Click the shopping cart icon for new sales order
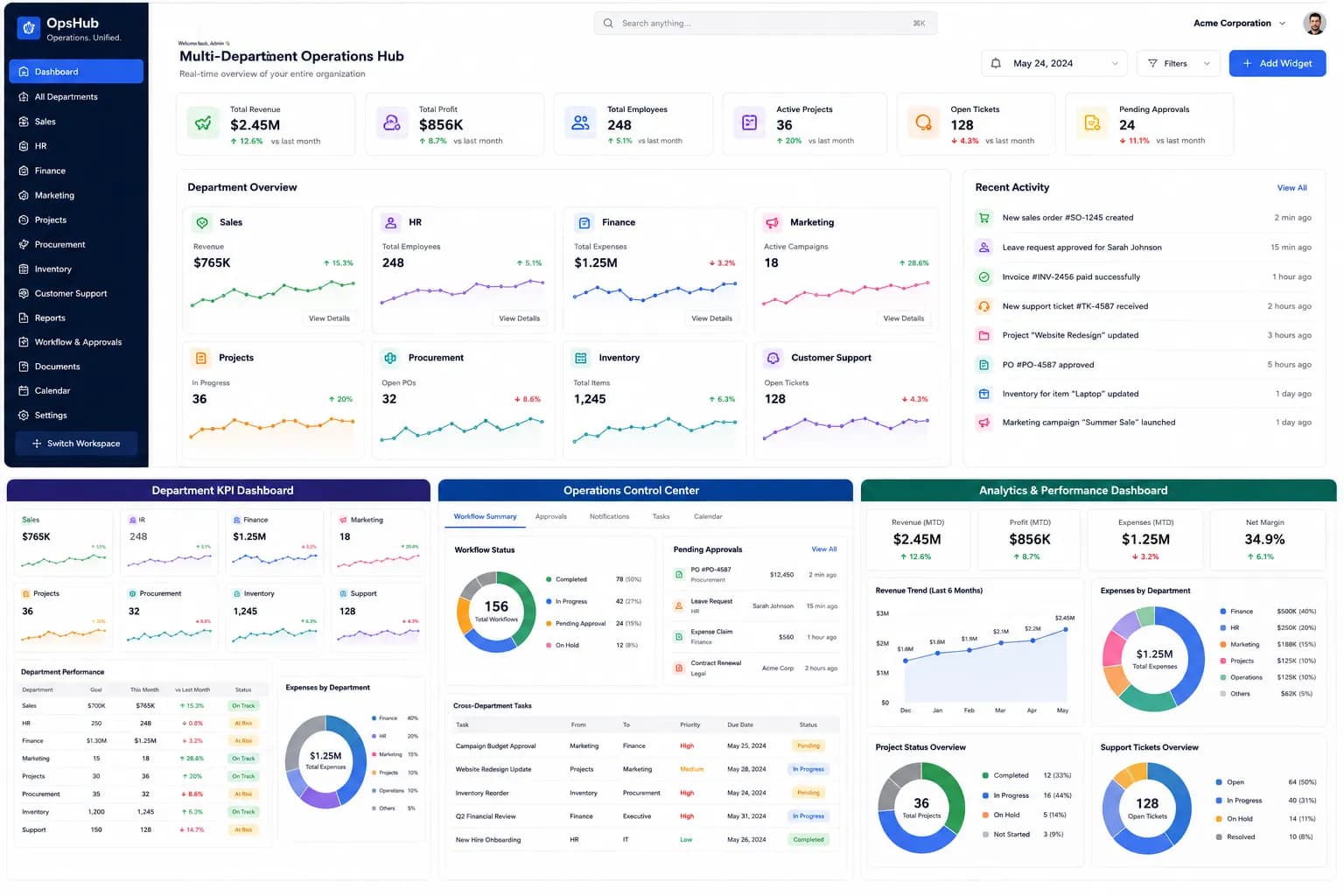 tap(983, 218)
